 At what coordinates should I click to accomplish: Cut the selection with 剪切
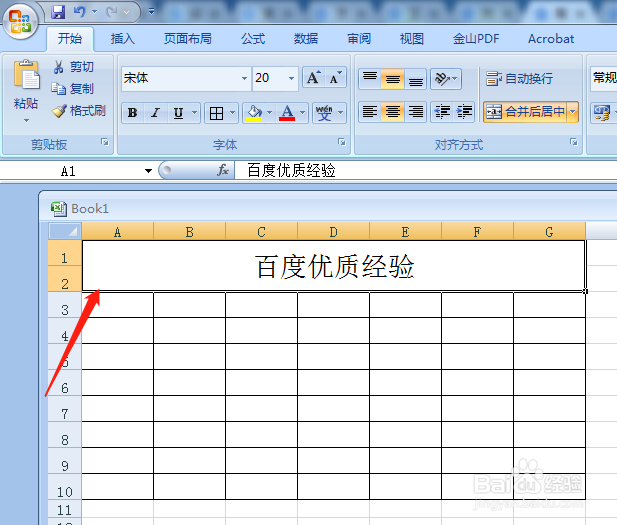pos(74,67)
